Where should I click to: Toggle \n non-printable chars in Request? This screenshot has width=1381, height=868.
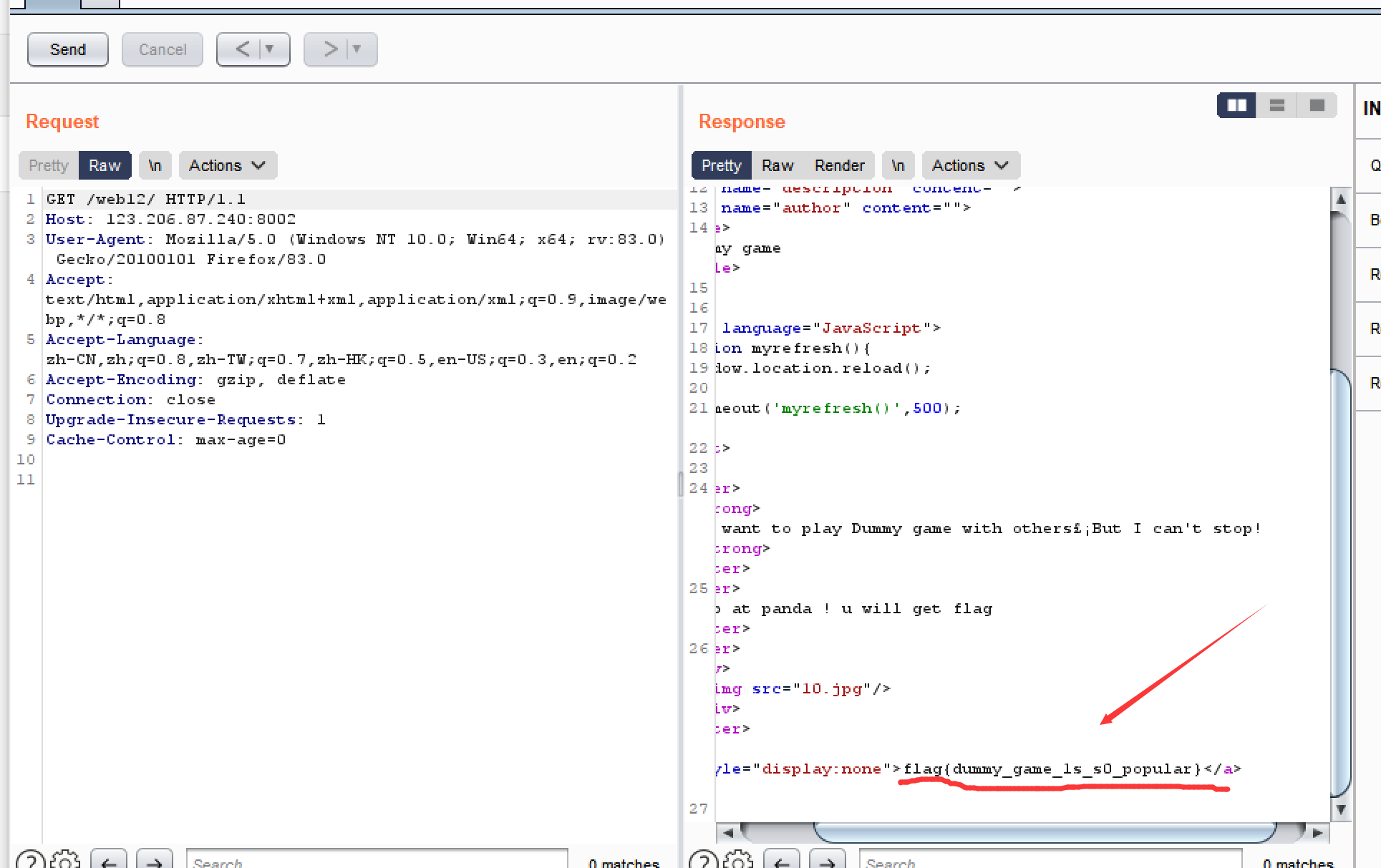tap(155, 165)
